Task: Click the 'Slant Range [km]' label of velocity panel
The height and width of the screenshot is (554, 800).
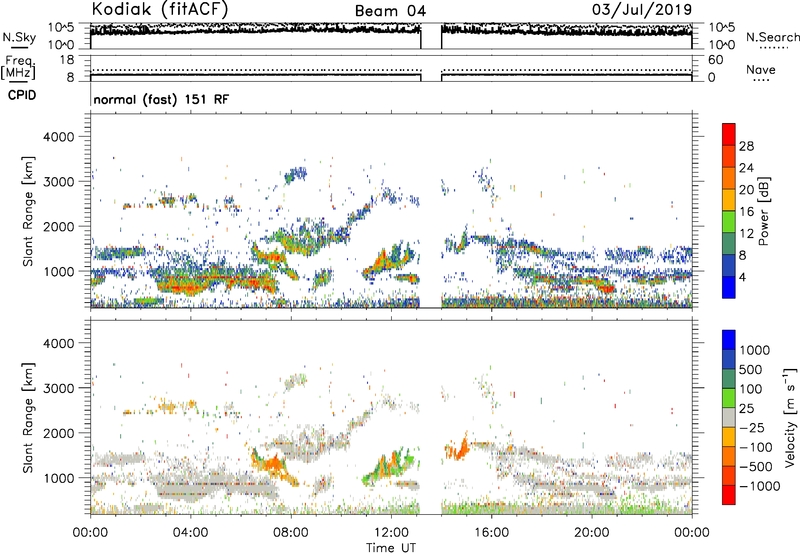Action: tap(28, 417)
